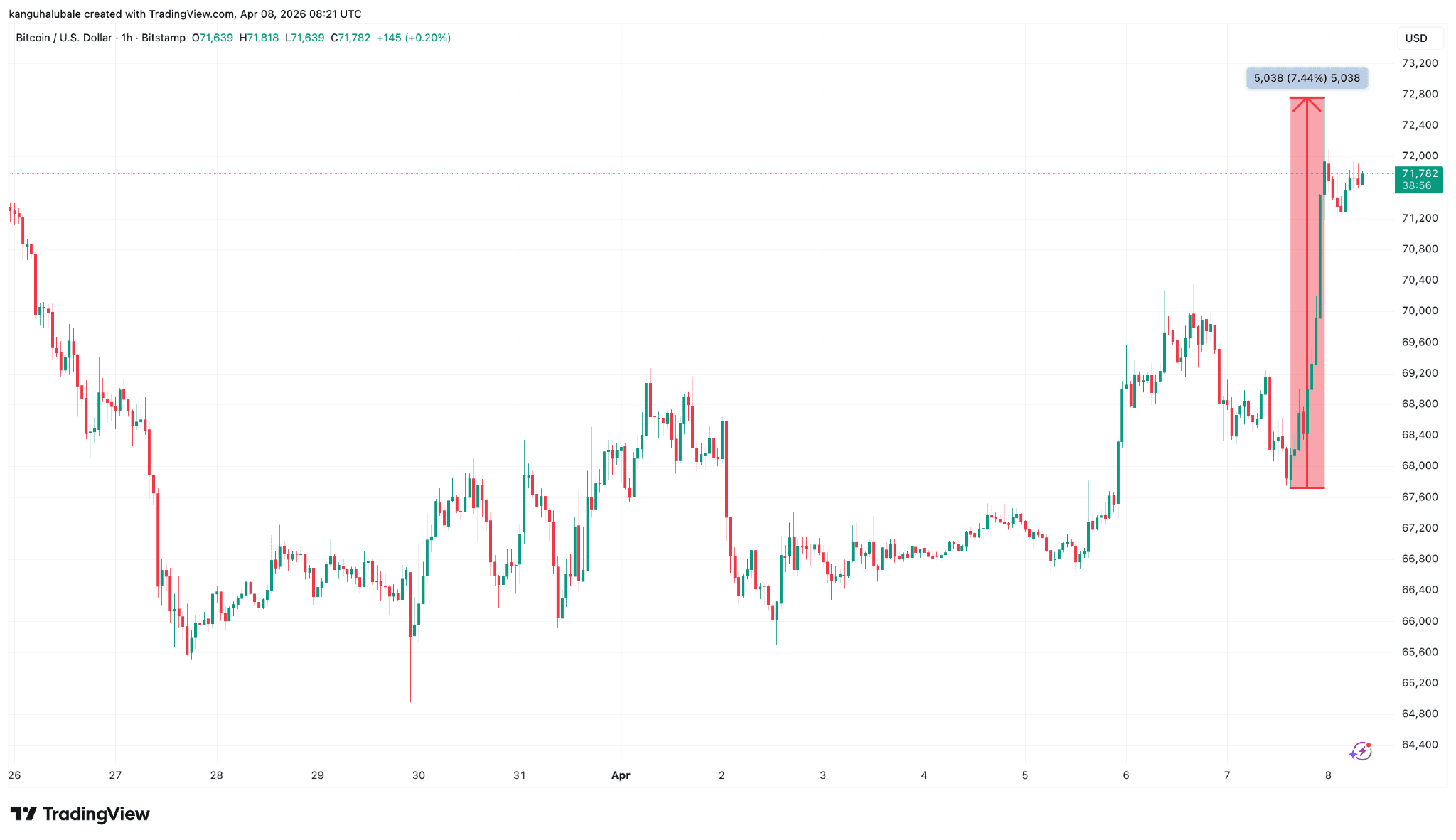1456x840 pixels.
Task: Click the 6 date label on time axis
Action: [x=1126, y=775]
